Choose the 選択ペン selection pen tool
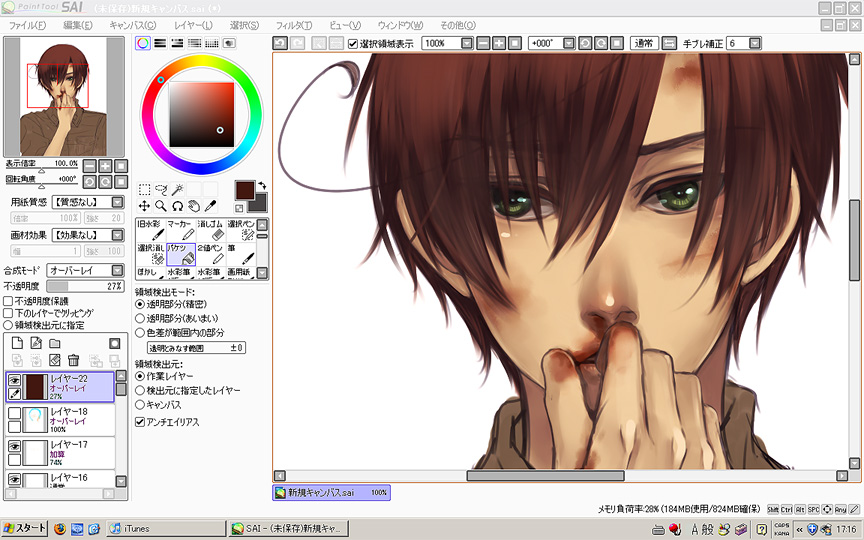 (241, 230)
